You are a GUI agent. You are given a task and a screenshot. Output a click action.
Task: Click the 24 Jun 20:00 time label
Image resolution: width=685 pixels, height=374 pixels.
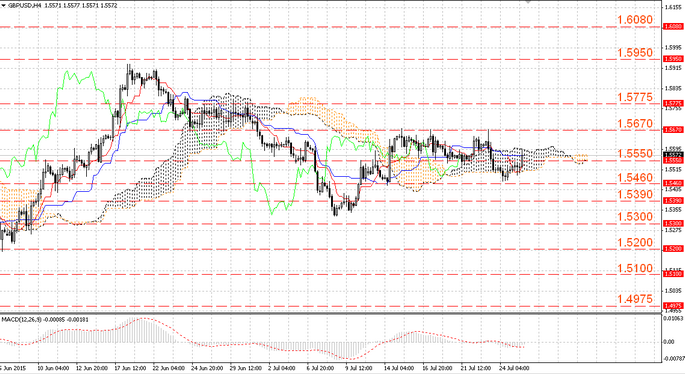tap(207, 368)
